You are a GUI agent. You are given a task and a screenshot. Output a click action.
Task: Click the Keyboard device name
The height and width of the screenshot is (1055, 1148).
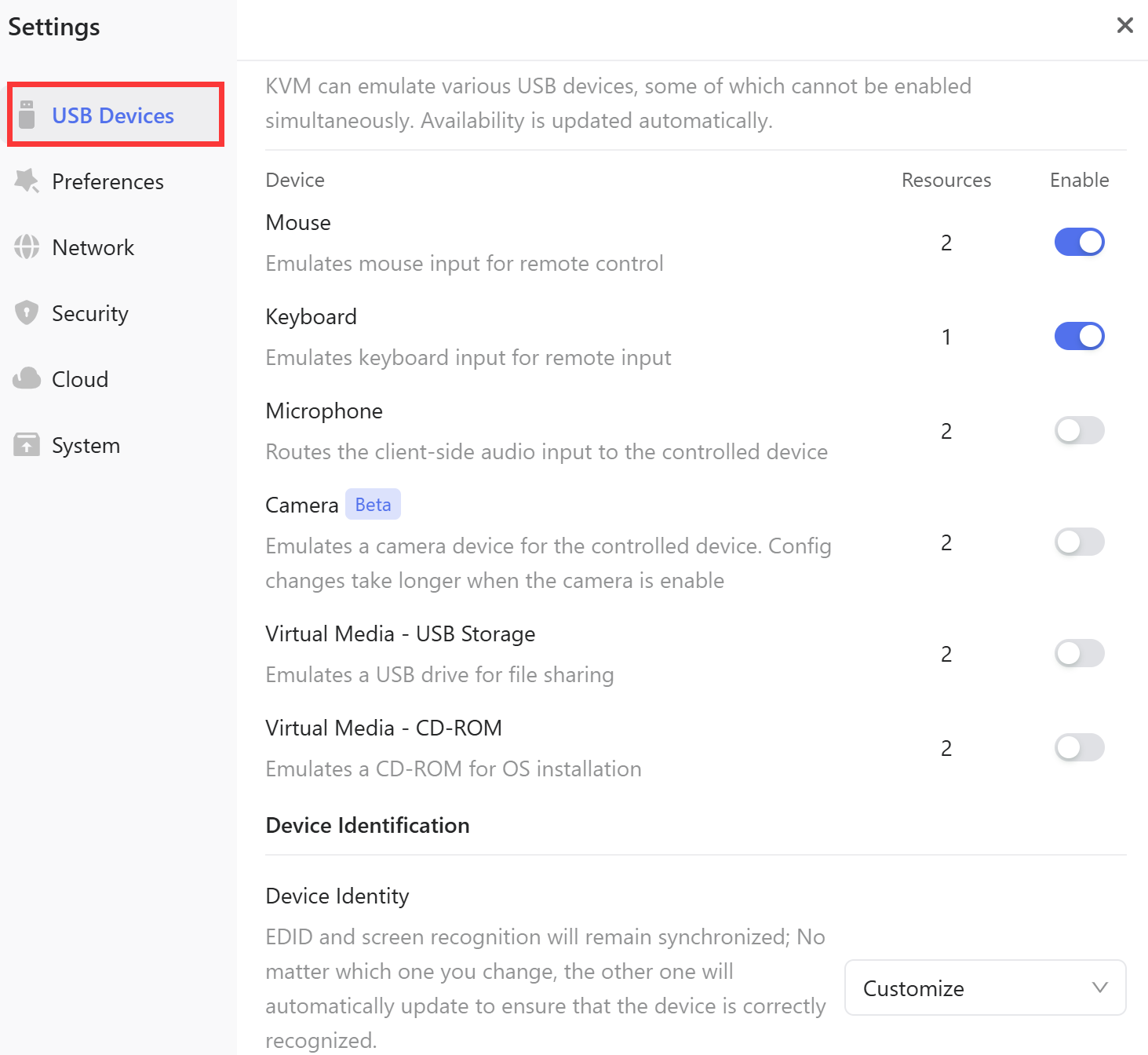[x=311, y=316]
